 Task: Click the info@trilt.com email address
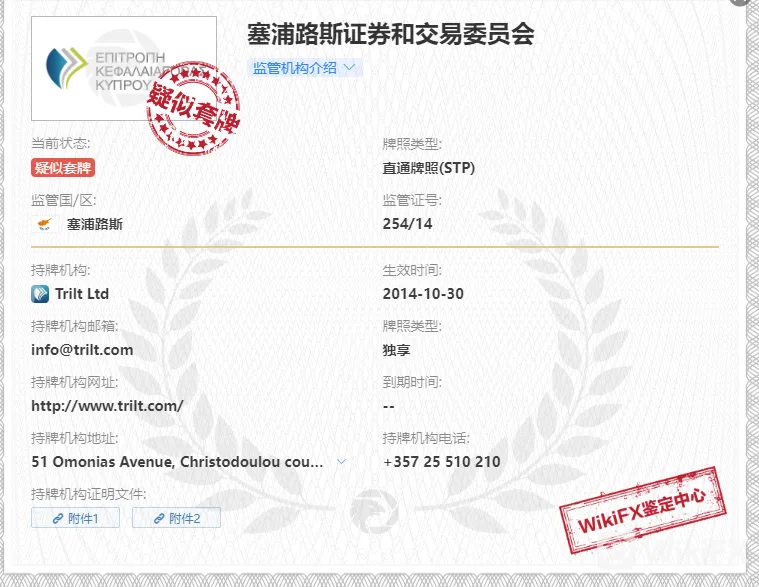tap(82, 349)
